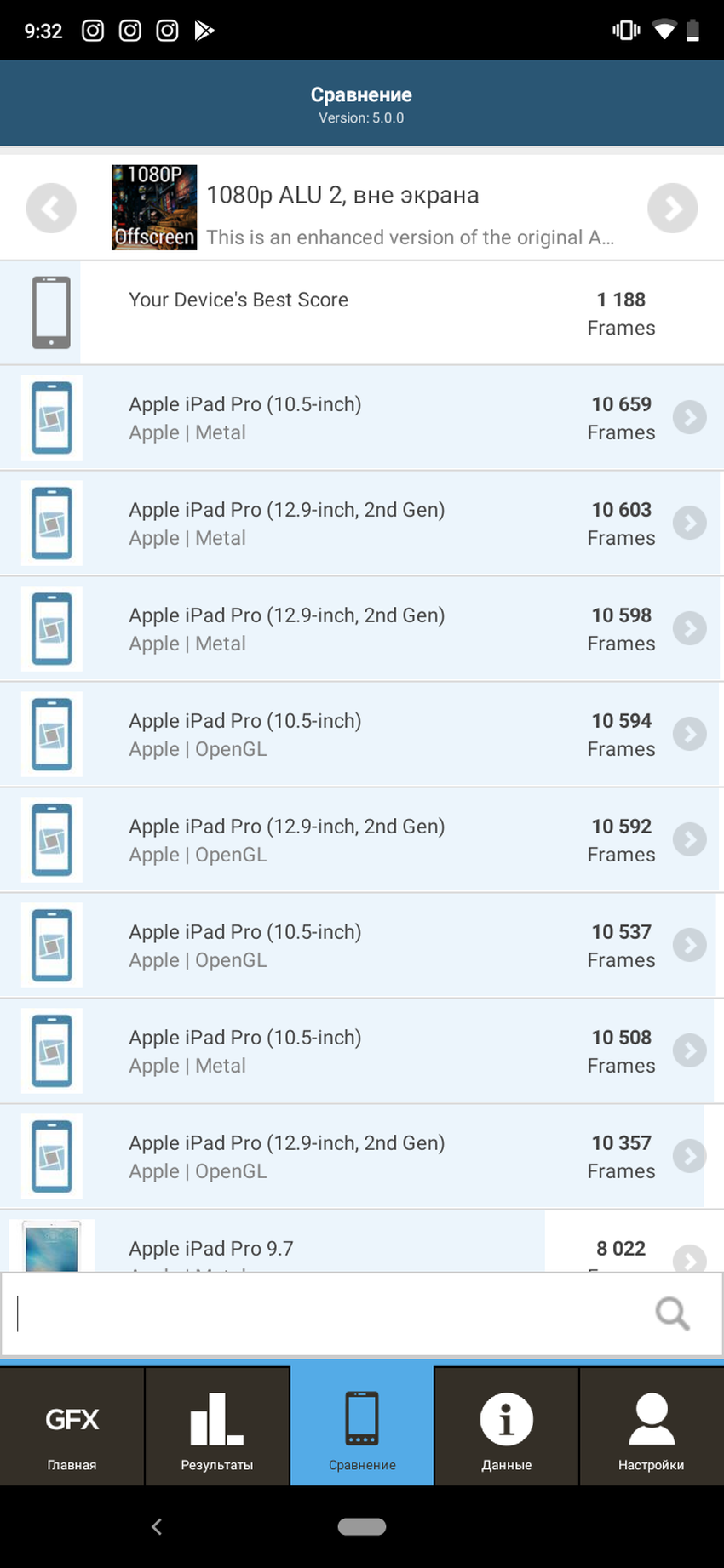
Task: Open the 10 594 Frames OpenGL chevron
Action: pyautogui.click(x=689, y=734)
